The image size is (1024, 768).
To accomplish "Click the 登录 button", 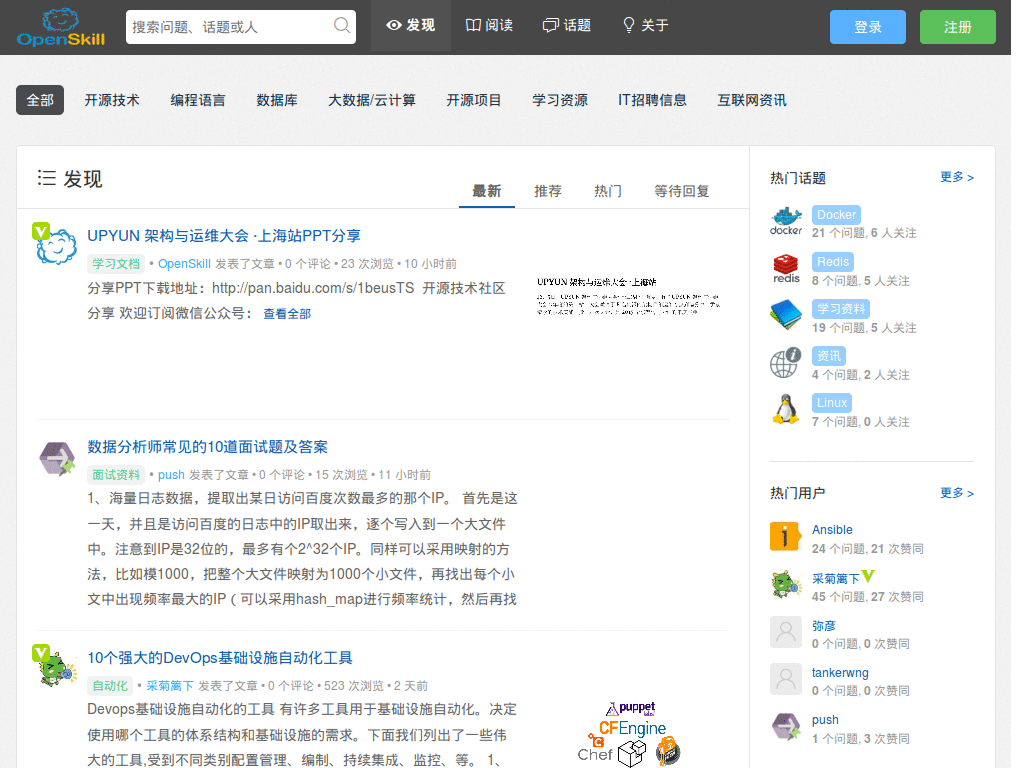I will click(867, 27).
